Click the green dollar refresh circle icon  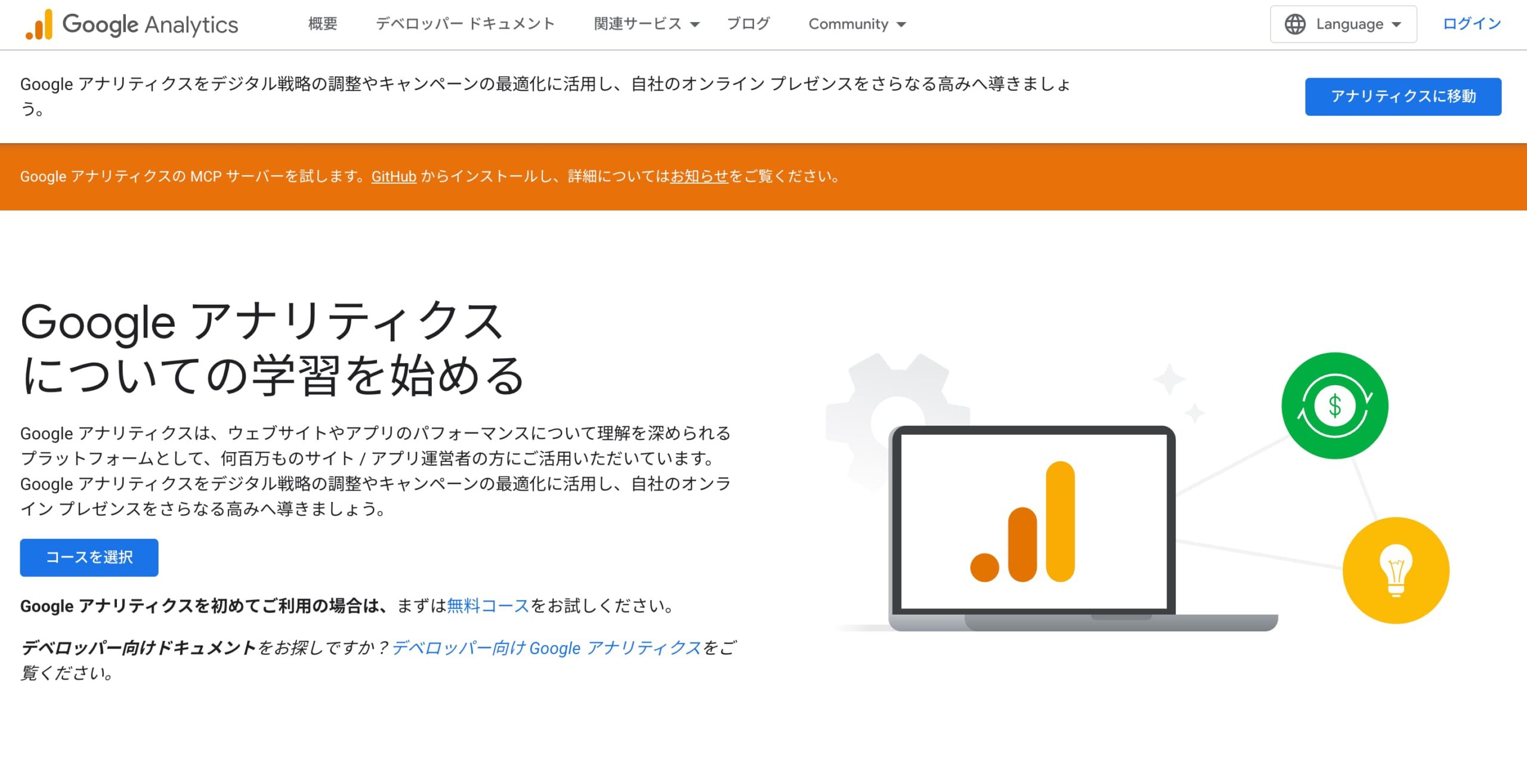click(x=1334, y=406)
